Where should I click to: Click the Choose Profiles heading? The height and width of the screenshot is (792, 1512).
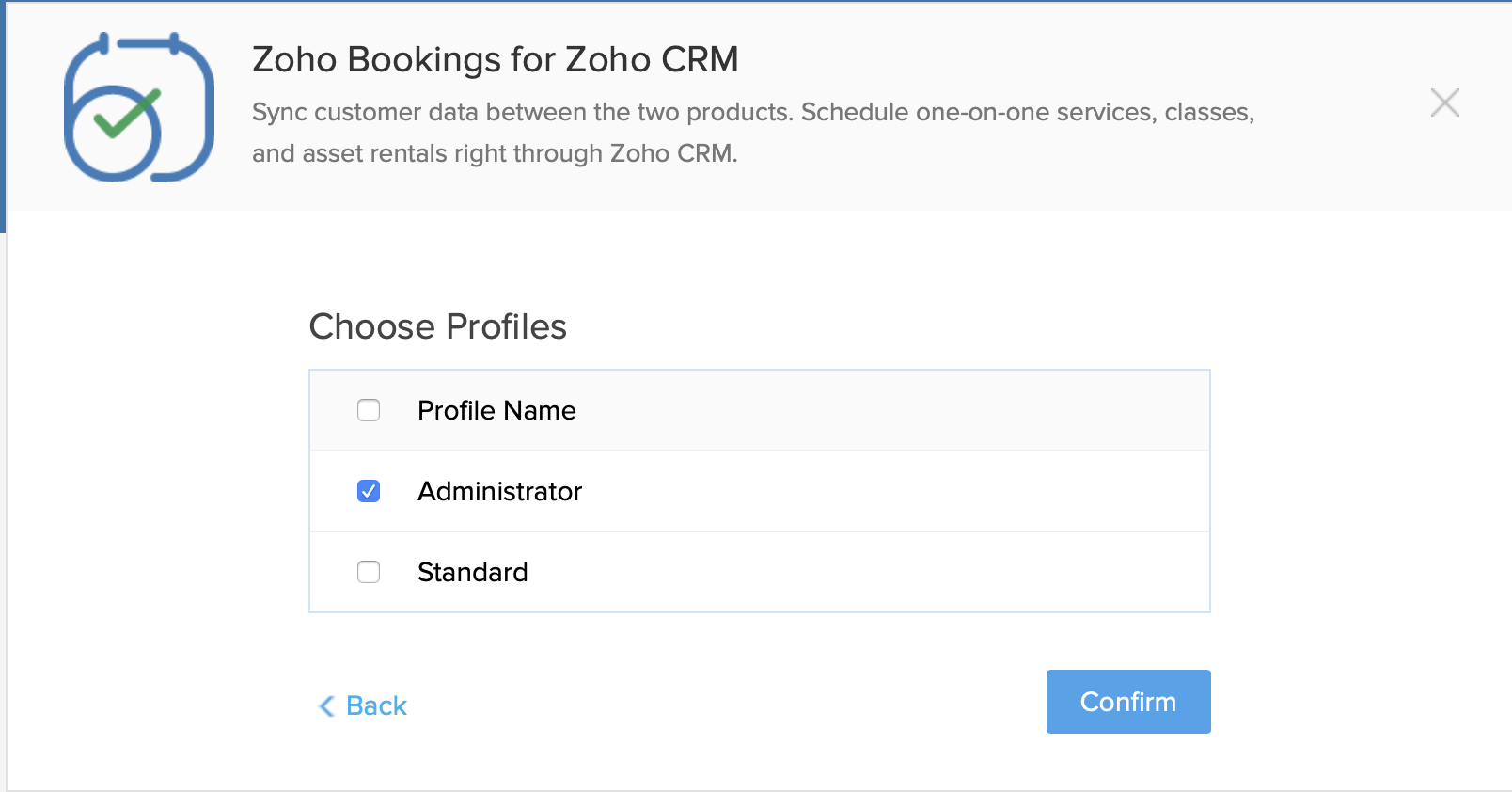(437, 327)
